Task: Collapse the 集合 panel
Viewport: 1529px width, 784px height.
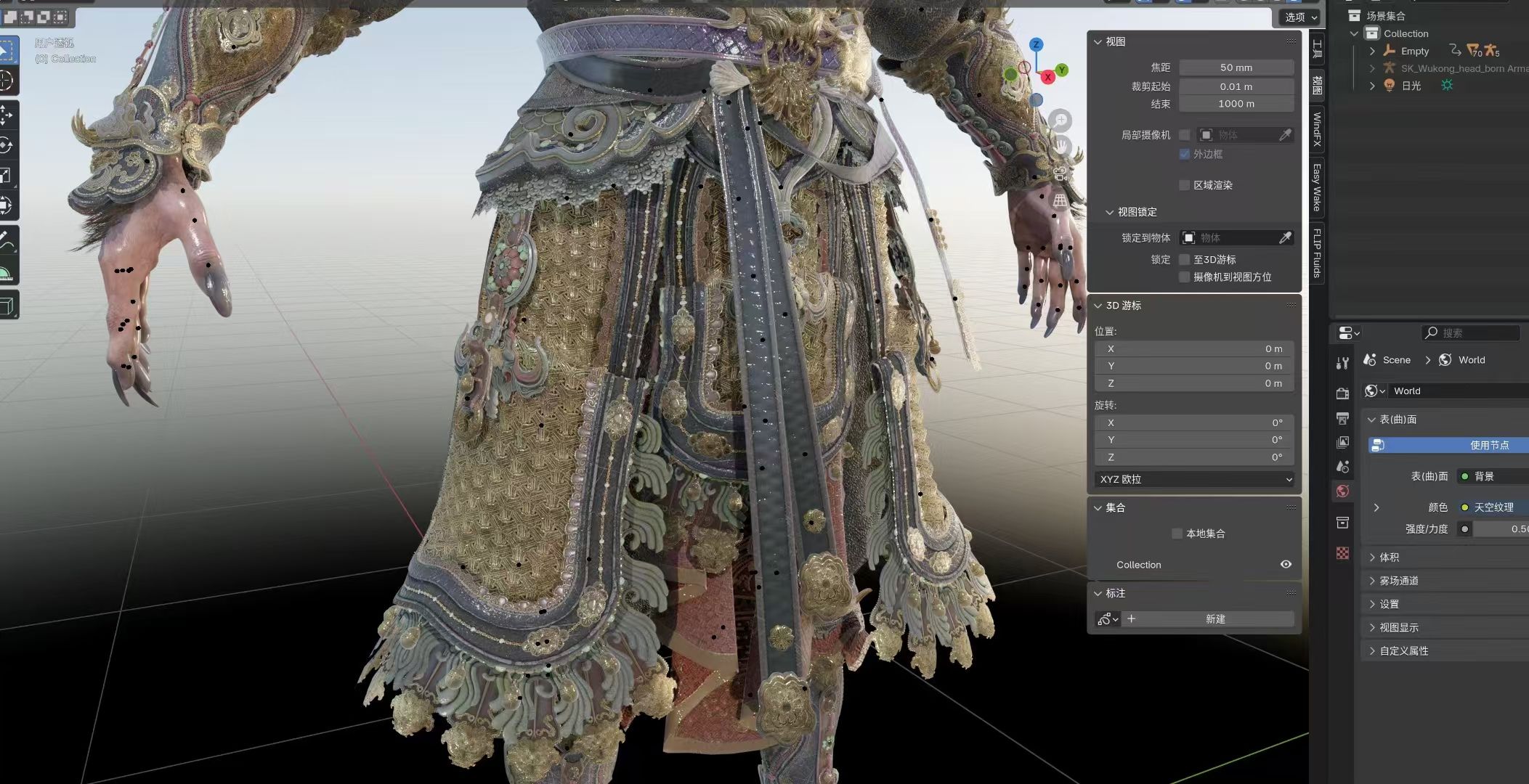Action: (1098, 508)
